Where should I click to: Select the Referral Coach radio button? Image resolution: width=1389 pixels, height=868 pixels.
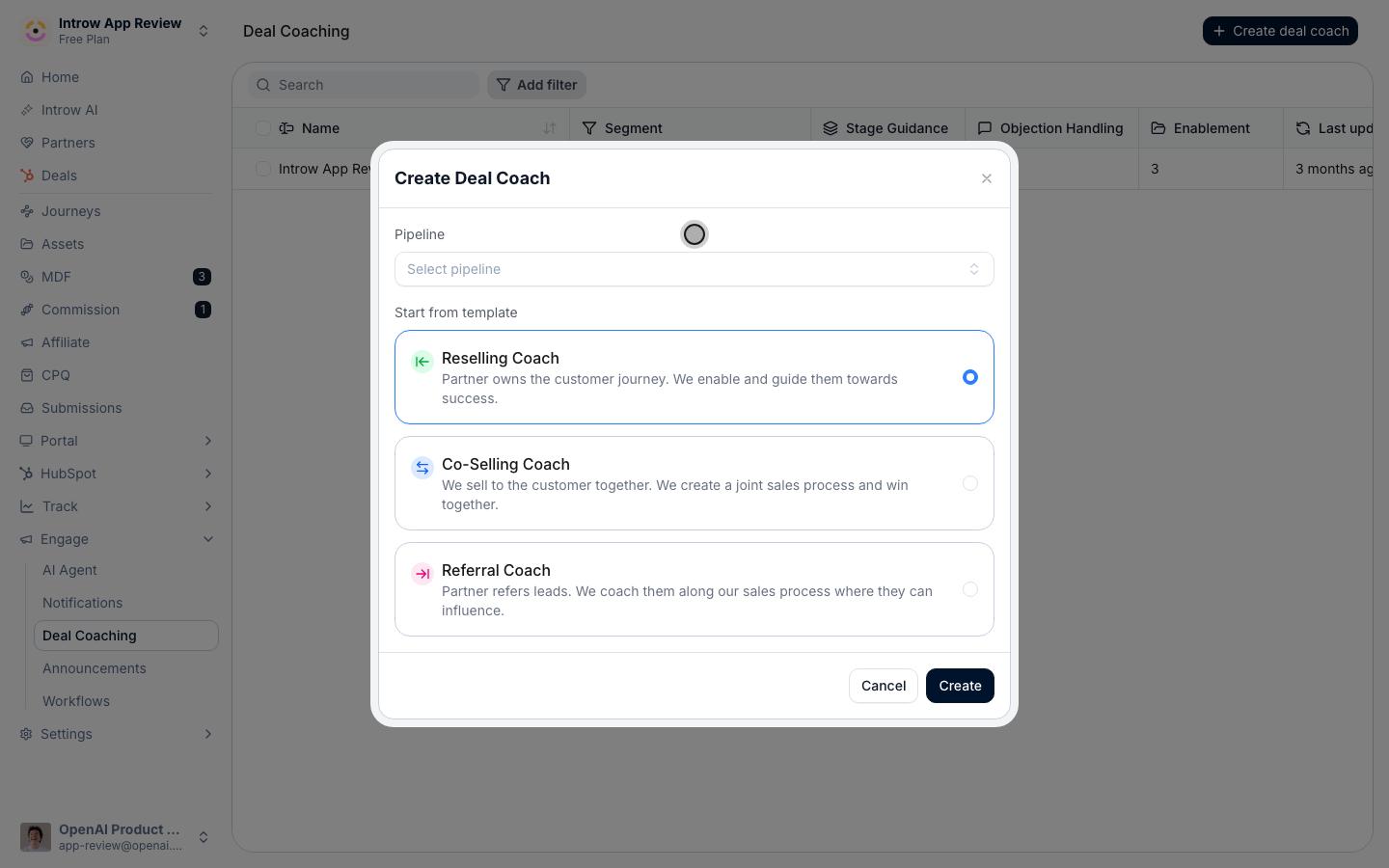(970, 589)
